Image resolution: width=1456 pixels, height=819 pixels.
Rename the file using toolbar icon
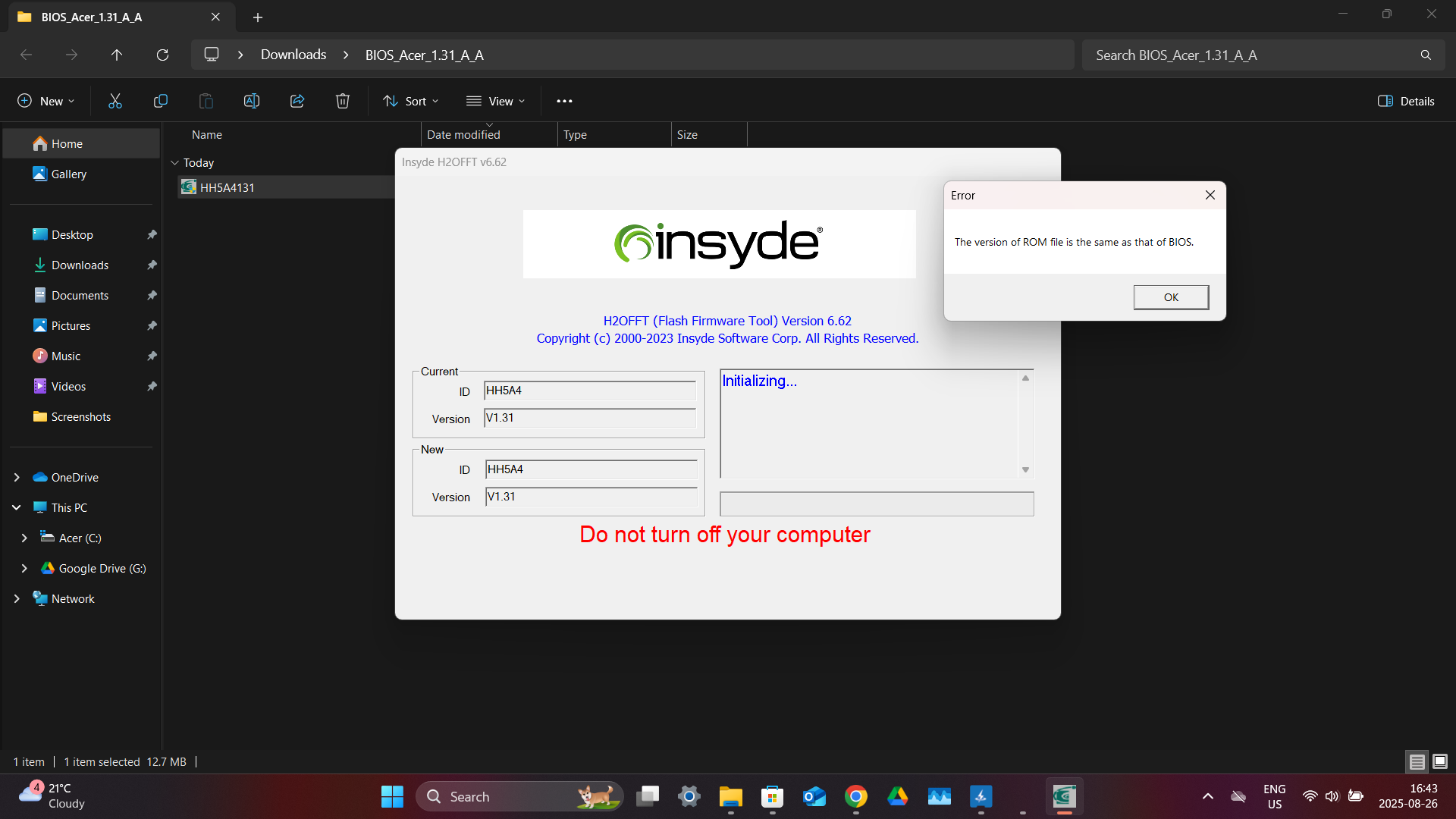pos(252,101)
